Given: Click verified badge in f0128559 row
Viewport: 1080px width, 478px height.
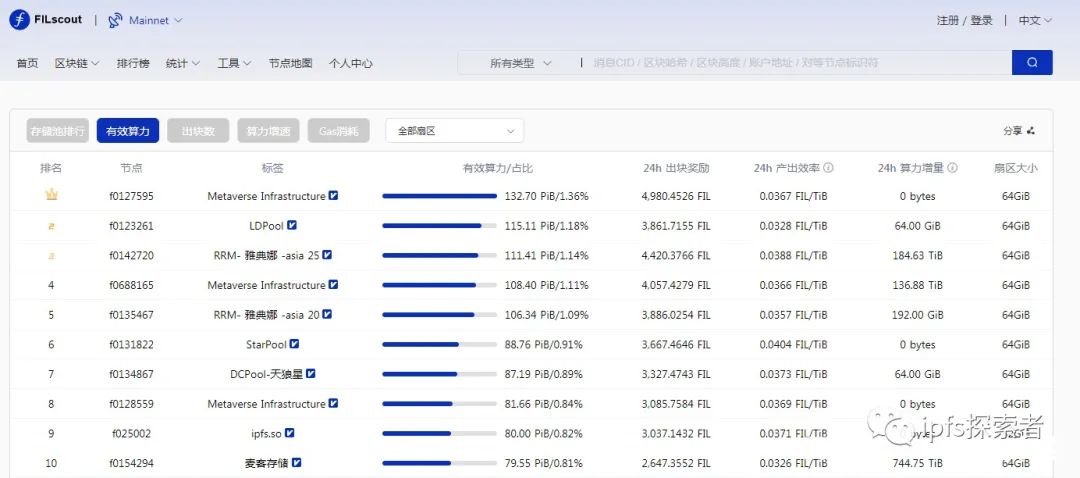Looking at the screenshot, I should (333, 403).
